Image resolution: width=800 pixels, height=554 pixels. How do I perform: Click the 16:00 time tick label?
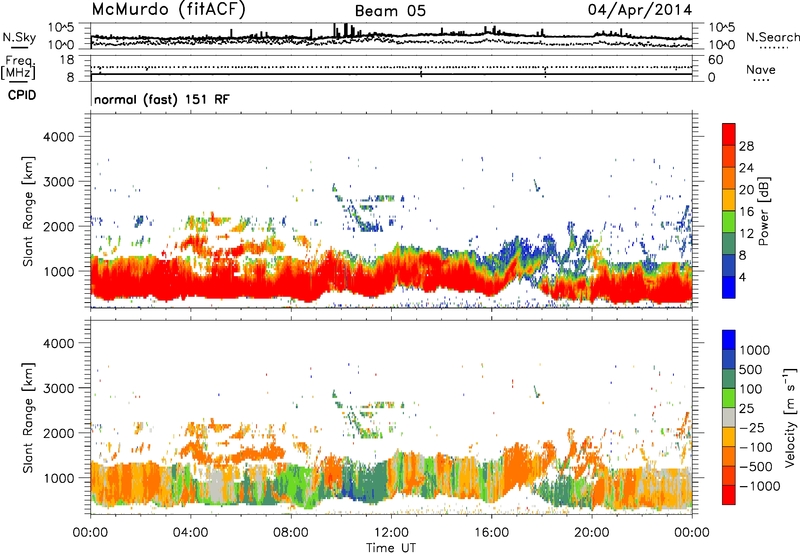pyautogui.click(x=491, y=533)
